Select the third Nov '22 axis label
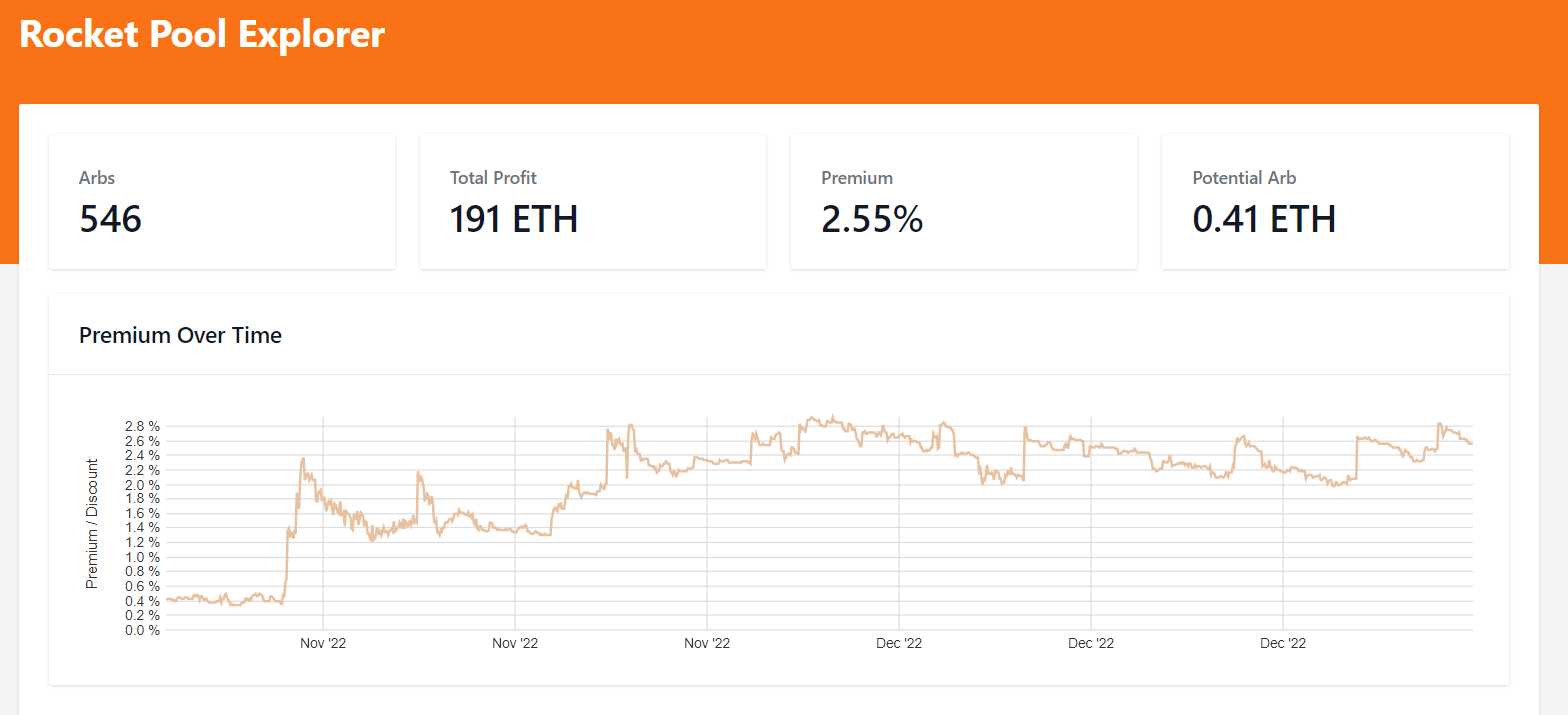The image size is (1568, 715). [706, 643]
